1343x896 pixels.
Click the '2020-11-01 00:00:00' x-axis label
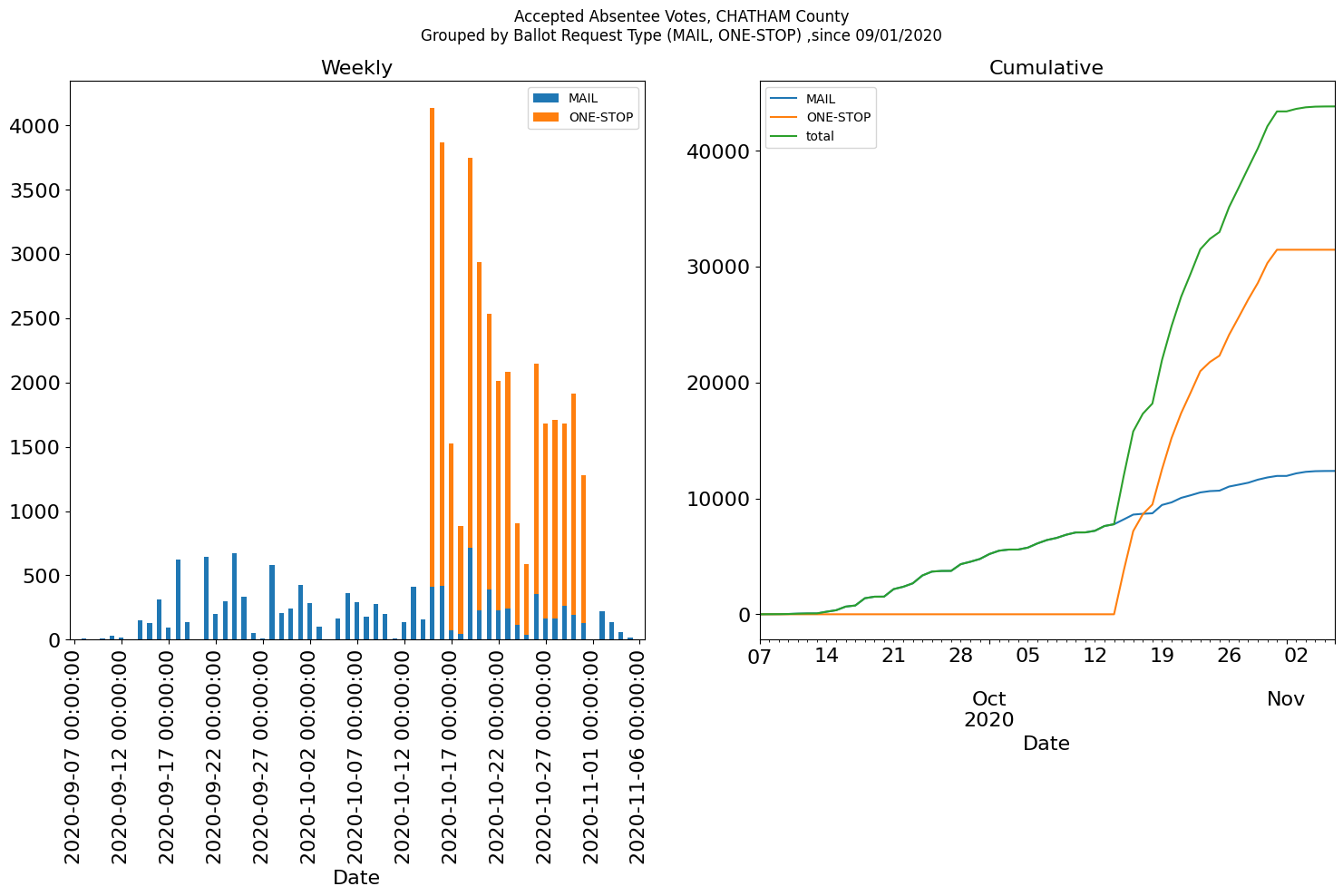coord(591,755)
